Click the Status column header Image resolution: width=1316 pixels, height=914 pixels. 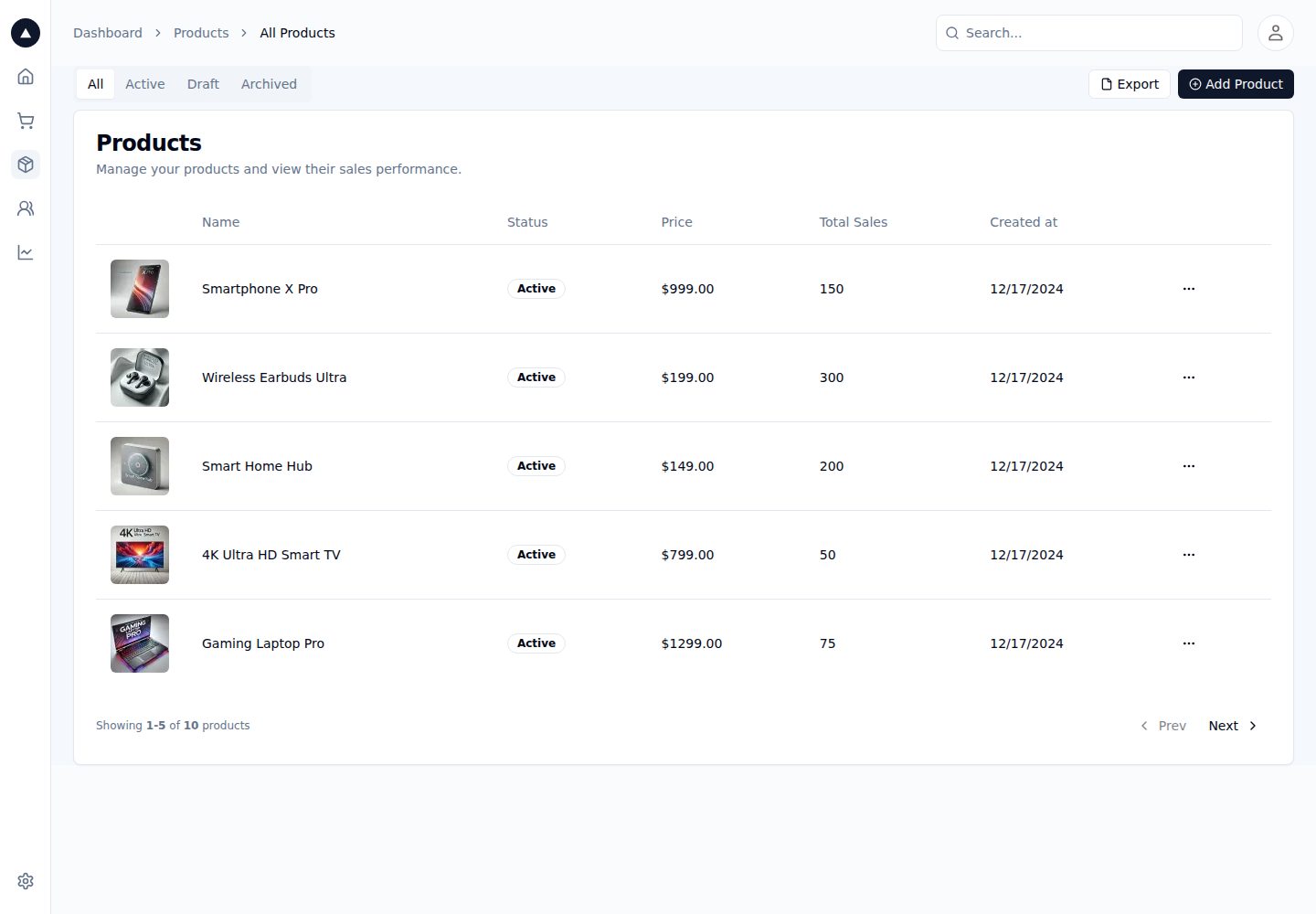(527, 222)
